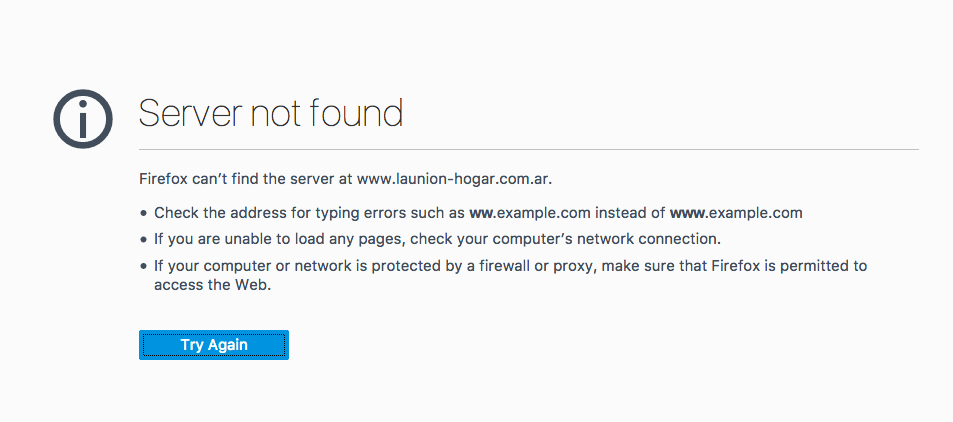Click the first bullet point marker
The width and height of the screenshot is (953, 422).
[x=144, y=214]
